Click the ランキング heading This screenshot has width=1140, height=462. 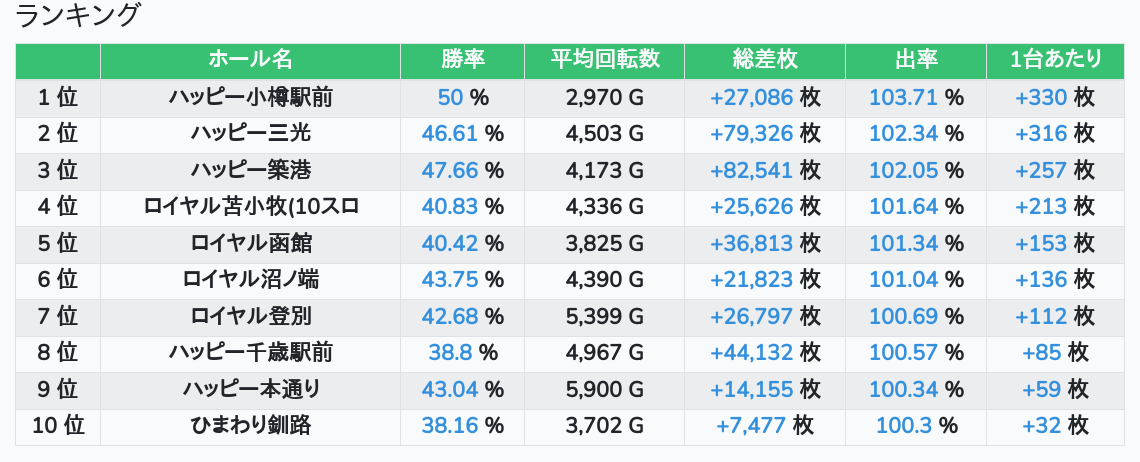point(78,16)
